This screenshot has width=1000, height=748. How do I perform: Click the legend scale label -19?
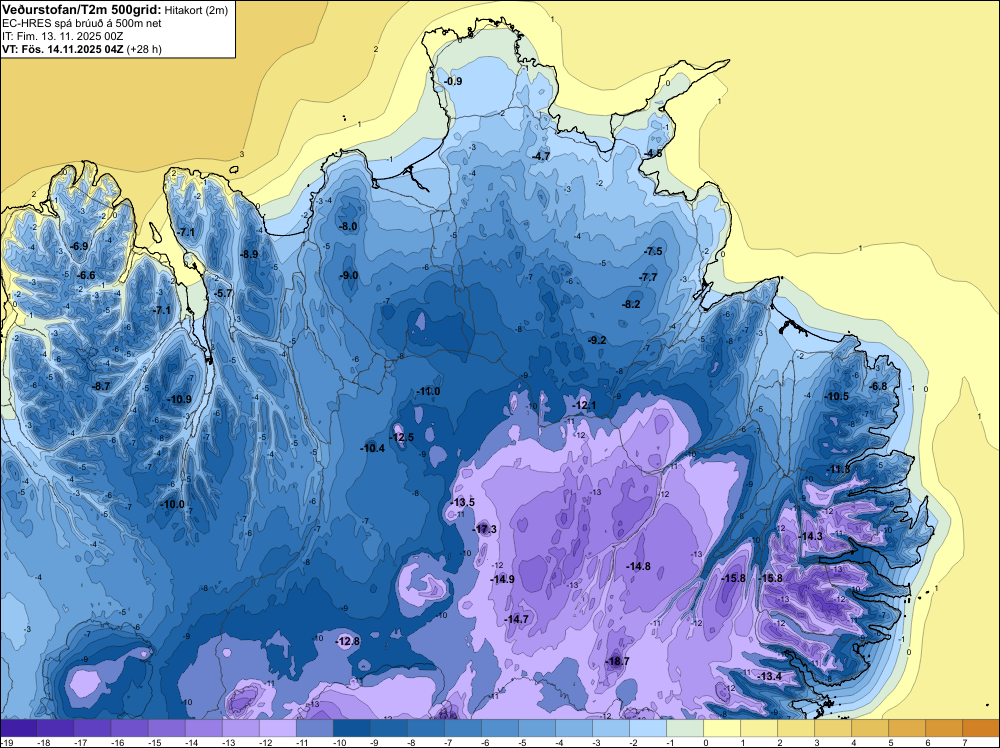pos(7,742)
